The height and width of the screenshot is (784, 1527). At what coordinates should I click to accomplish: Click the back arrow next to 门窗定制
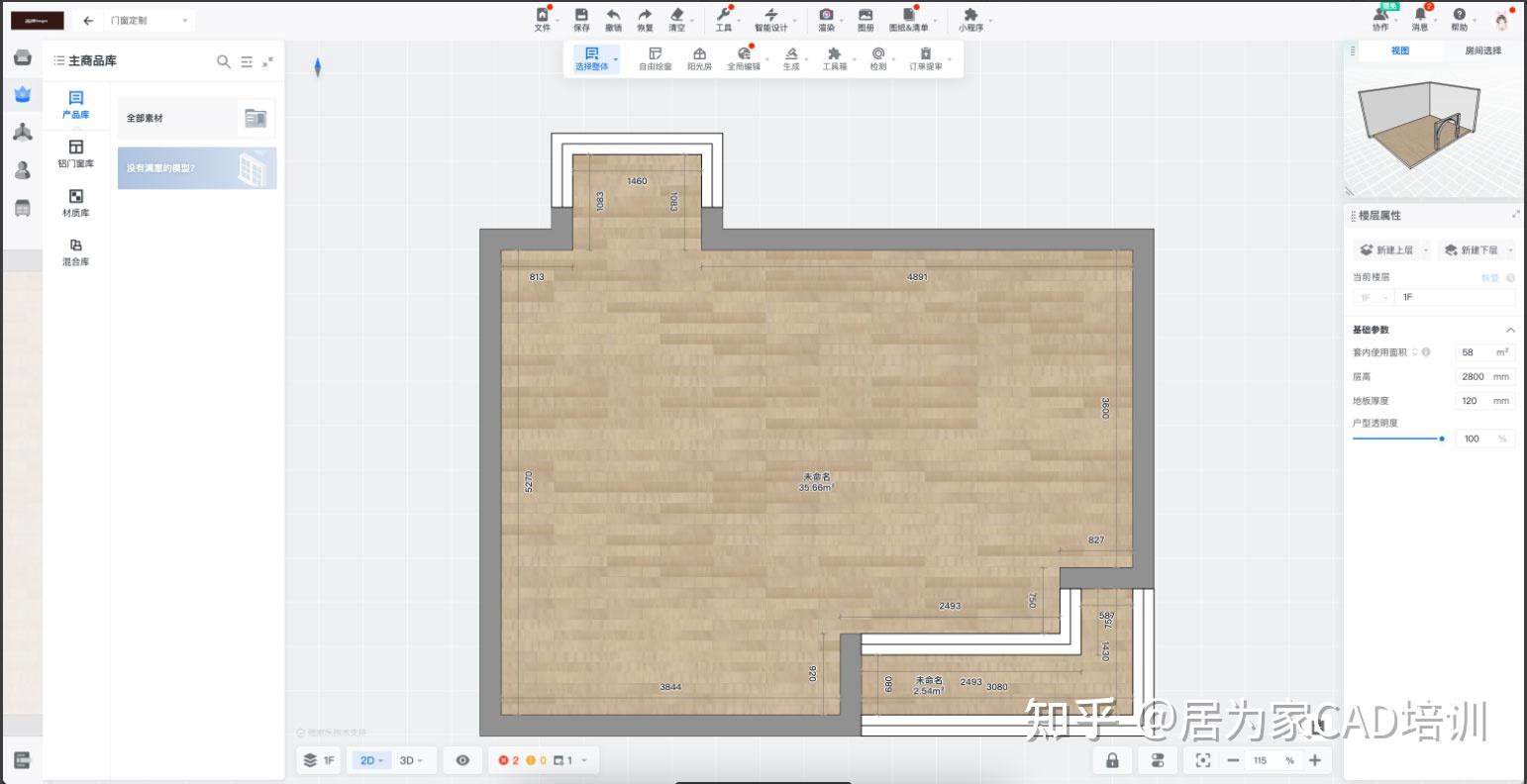pyautogui.click(x=88, y=21)
